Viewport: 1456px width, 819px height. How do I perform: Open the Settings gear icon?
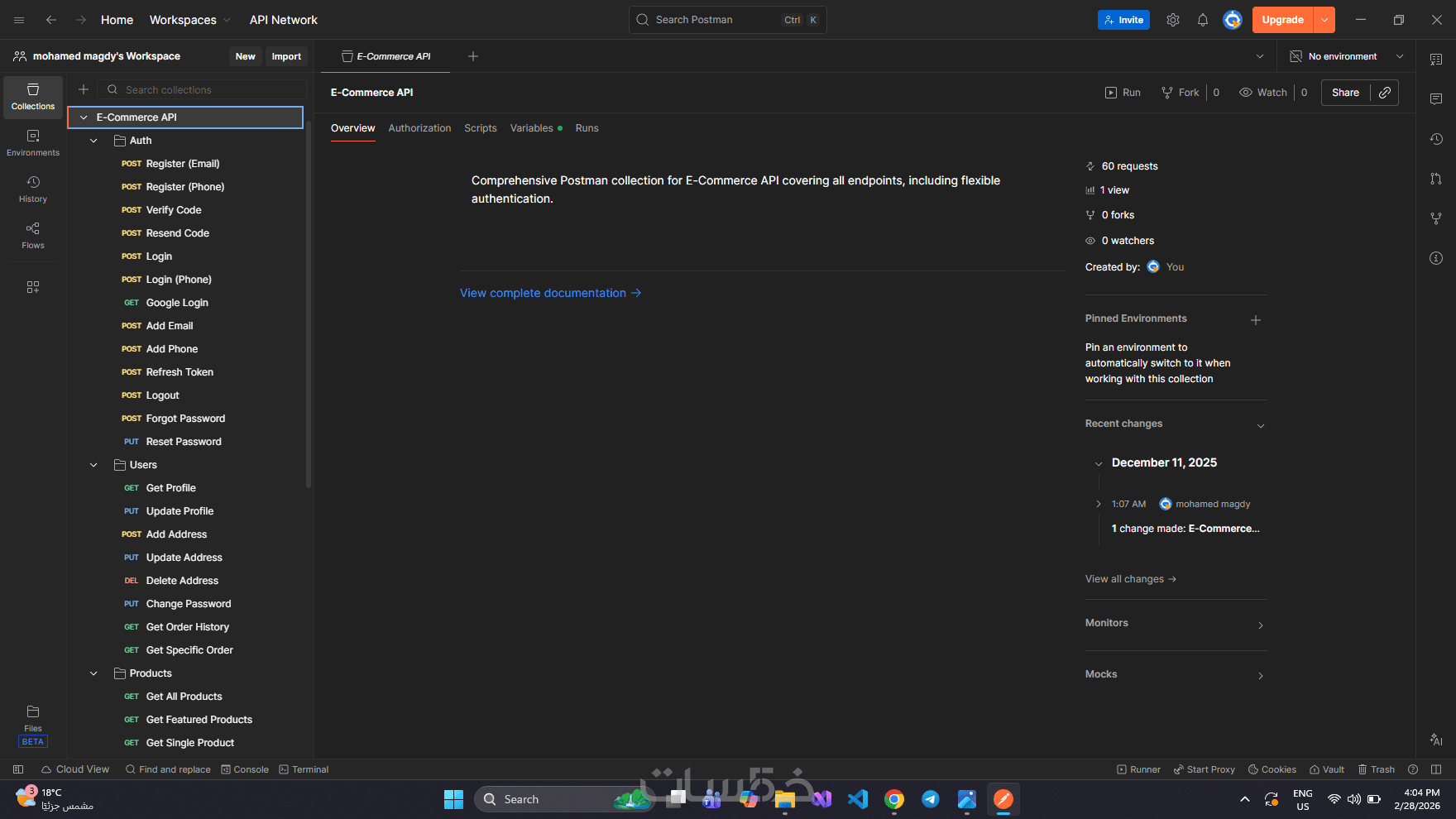[1173, 20]
